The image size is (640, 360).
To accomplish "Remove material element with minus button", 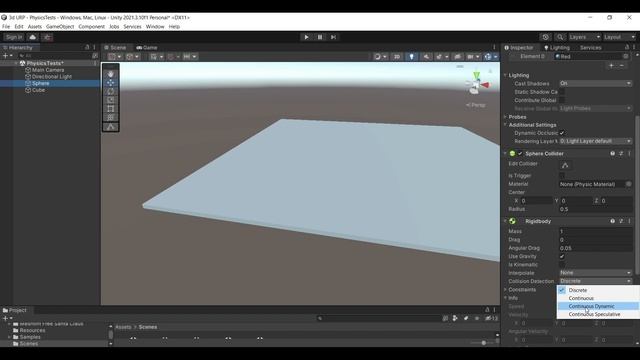I will coord(622,66).
